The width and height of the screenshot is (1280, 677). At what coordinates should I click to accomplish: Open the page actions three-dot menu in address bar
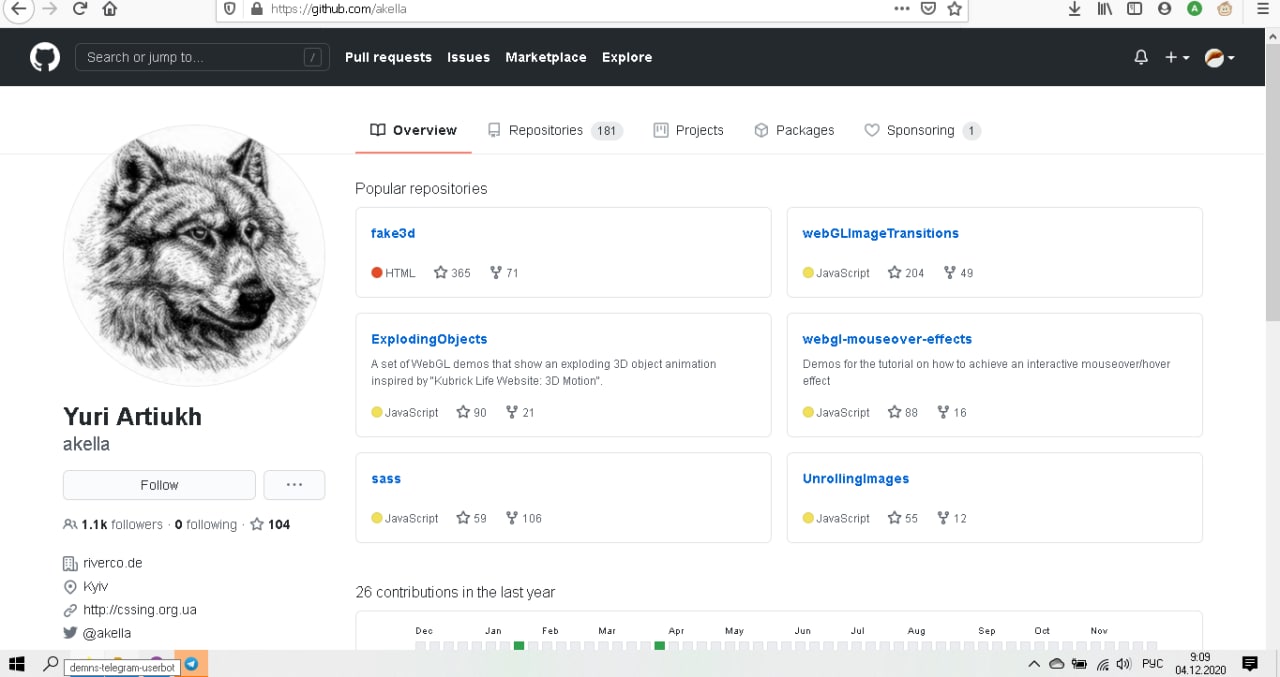pyautogui.click(x=901, y=8)
